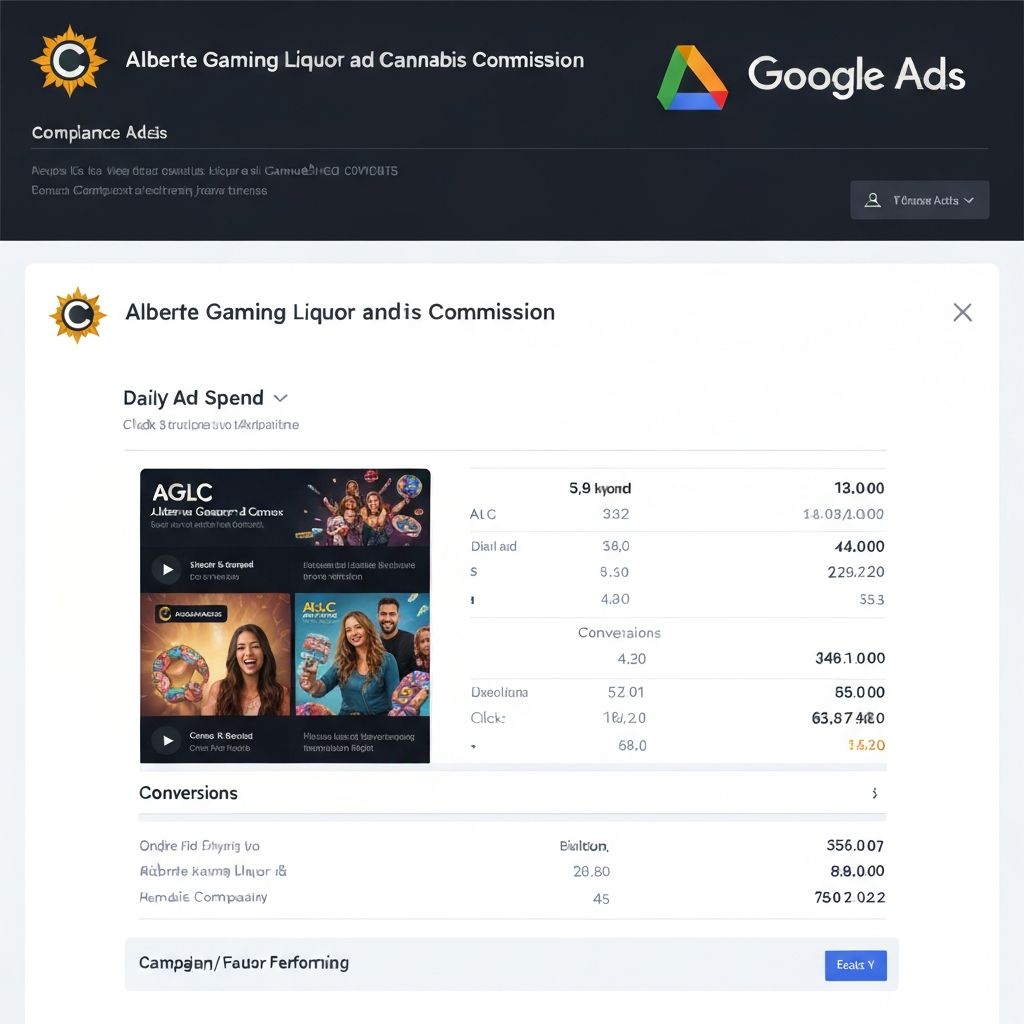Click the 'Diarl aid' row label
Viewport: 1024px width, 1024px height.
[x=494, y=547]
